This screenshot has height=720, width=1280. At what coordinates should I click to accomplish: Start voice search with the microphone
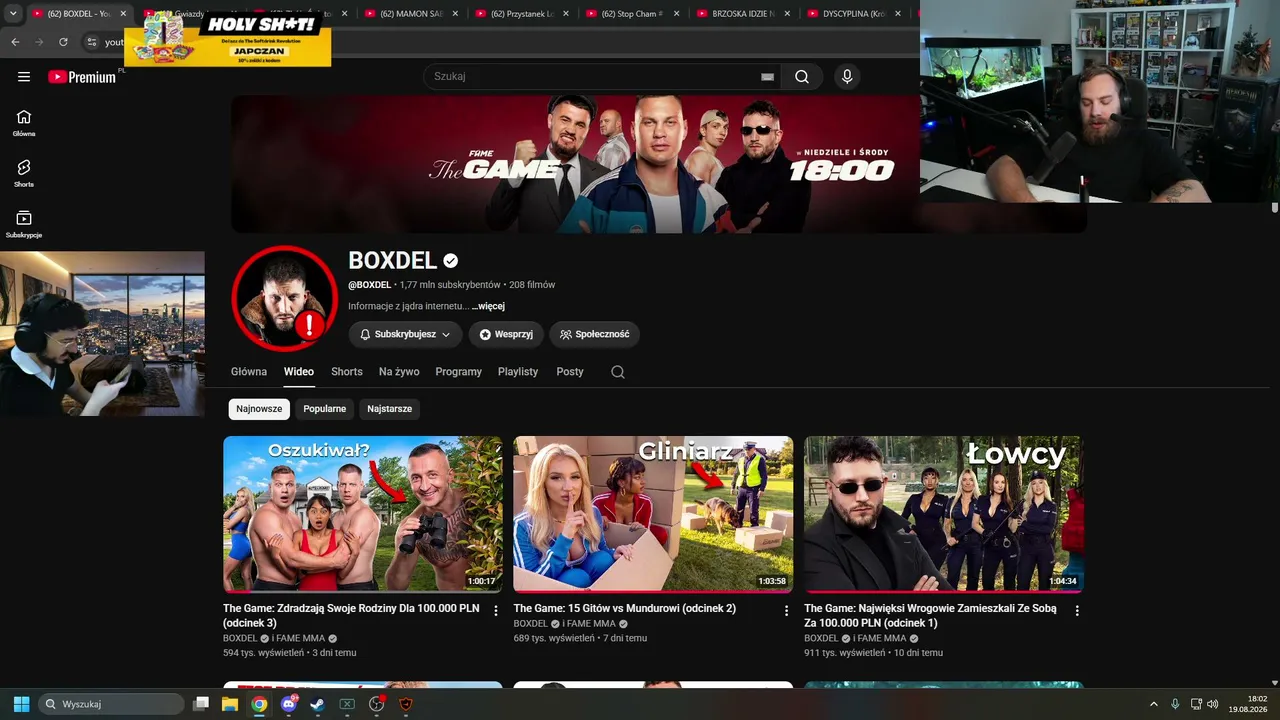coord(847,77)
